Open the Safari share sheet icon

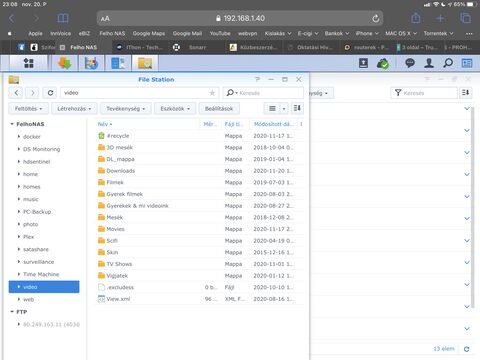click(416, 18)
